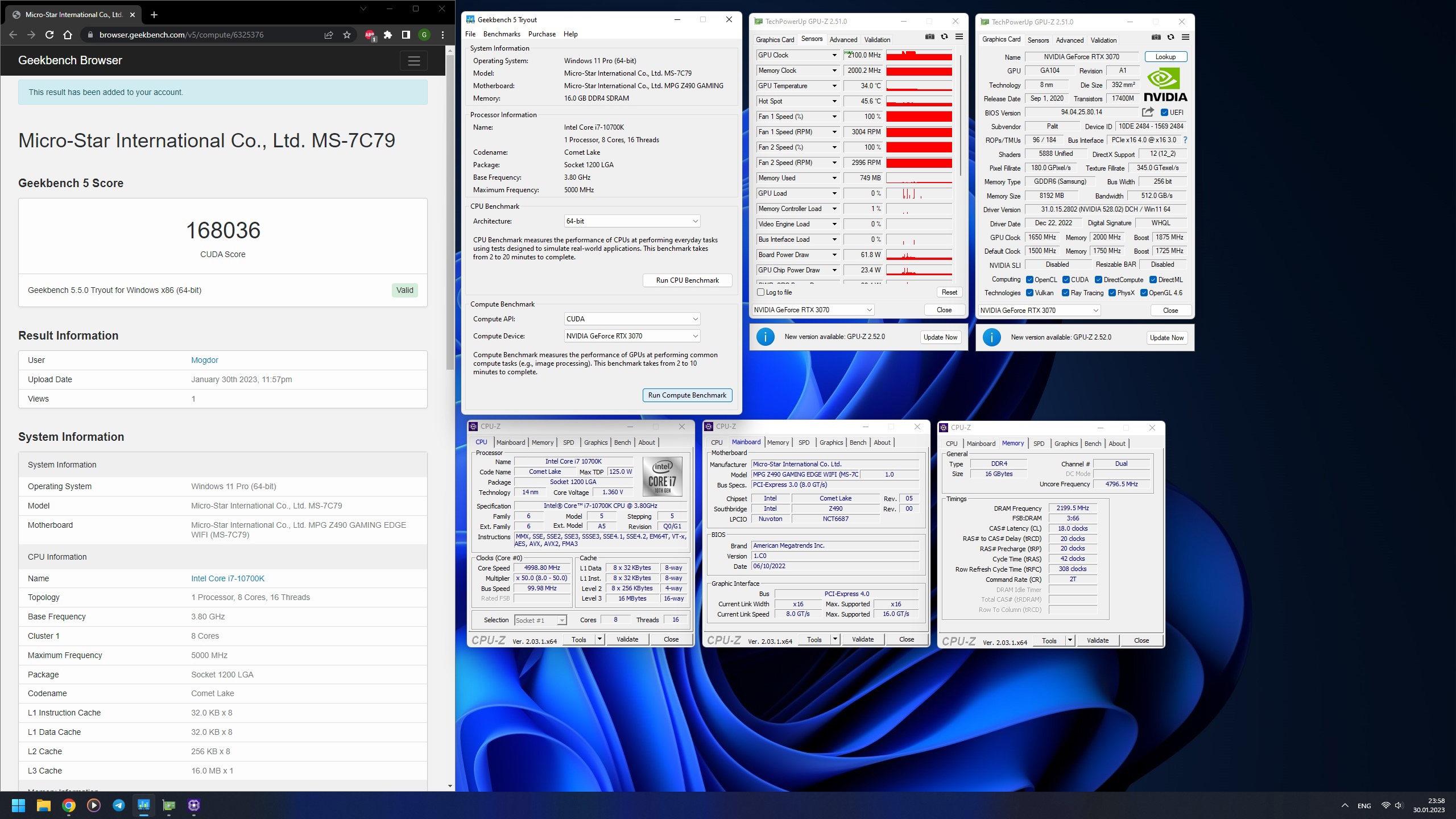Toggle the CUDA checkbox in GPU-Z

coord(1066,280)
